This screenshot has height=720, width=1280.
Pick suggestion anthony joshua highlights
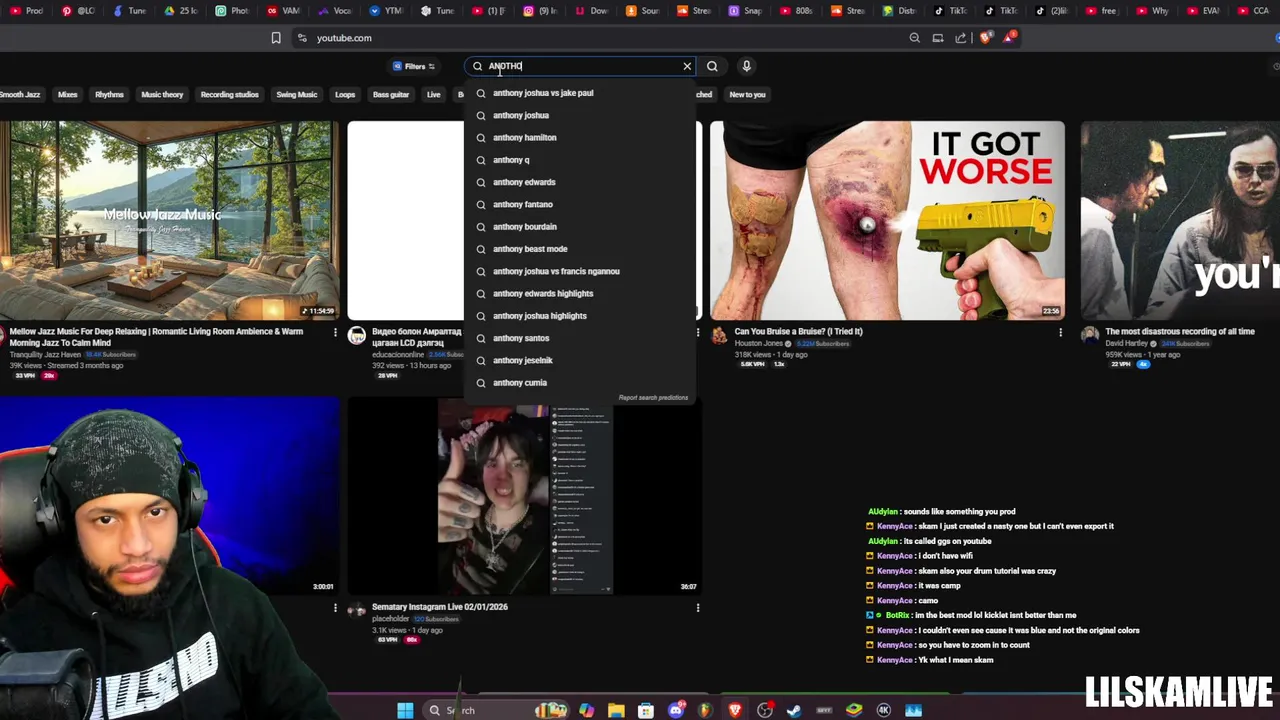[x=580, y=316]
